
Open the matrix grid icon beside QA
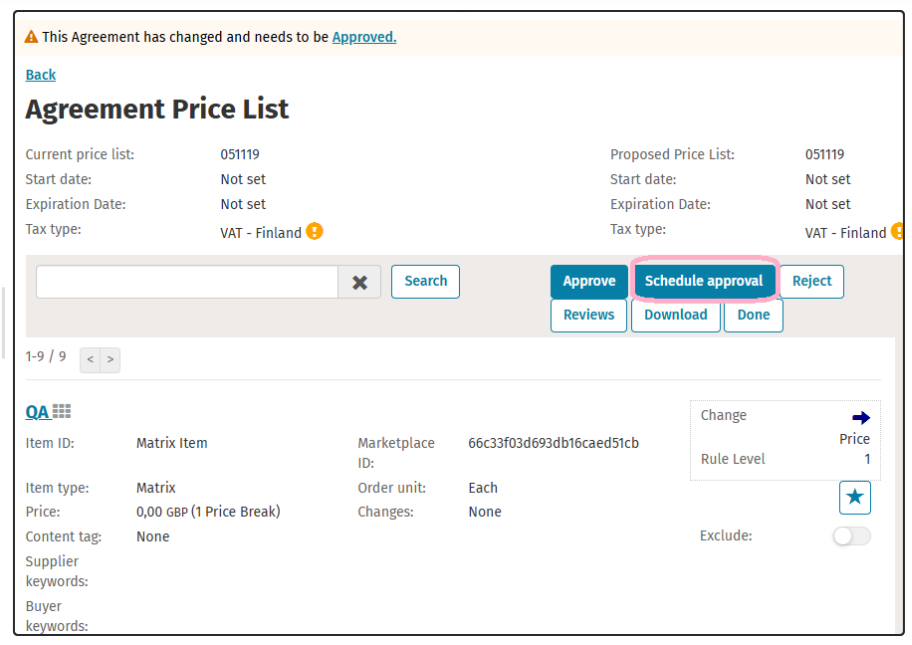click(x=62, y=411)
